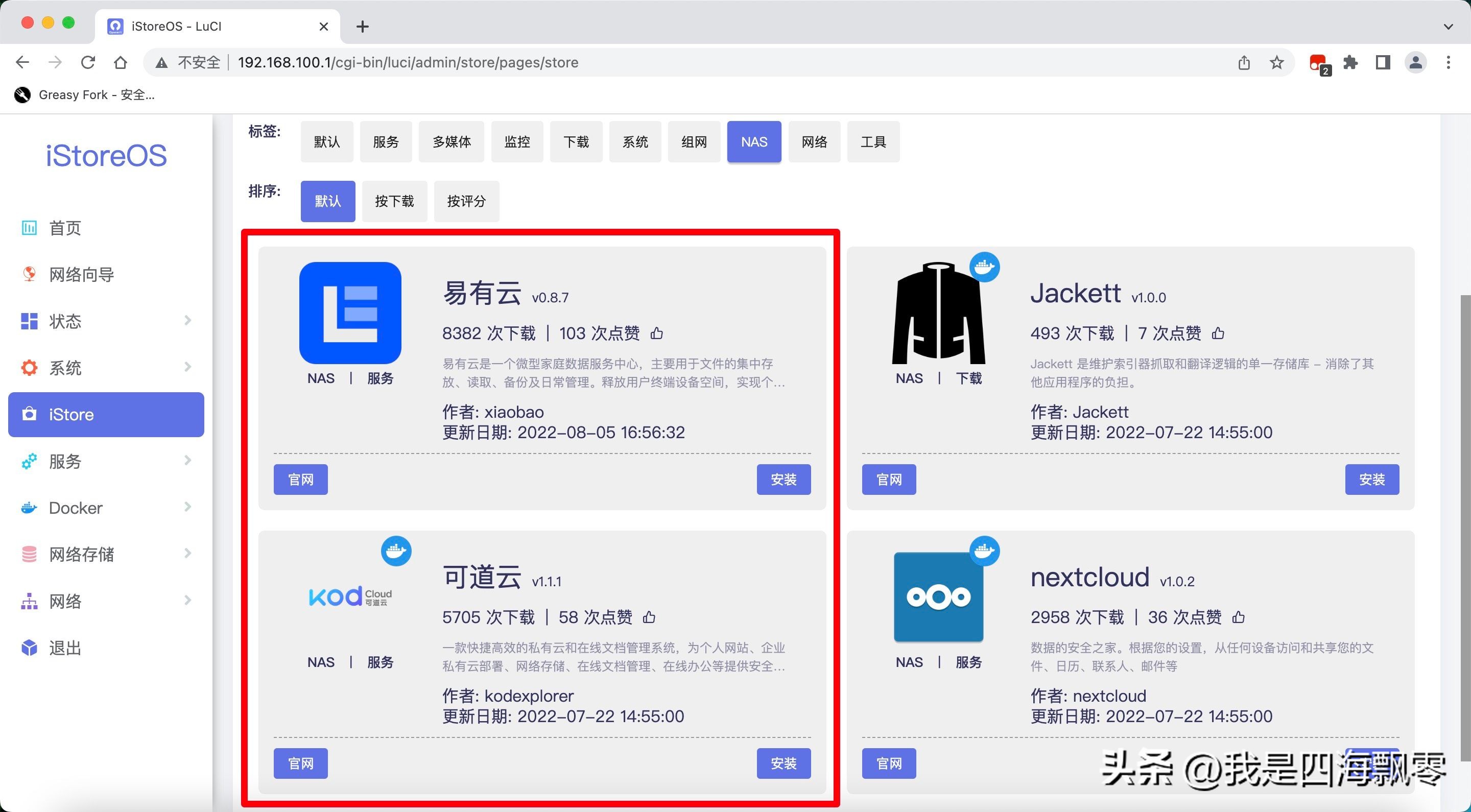Select the 下载 category tag
Viewport: 1471px width, 812px height.
click(x=576, y=141)
